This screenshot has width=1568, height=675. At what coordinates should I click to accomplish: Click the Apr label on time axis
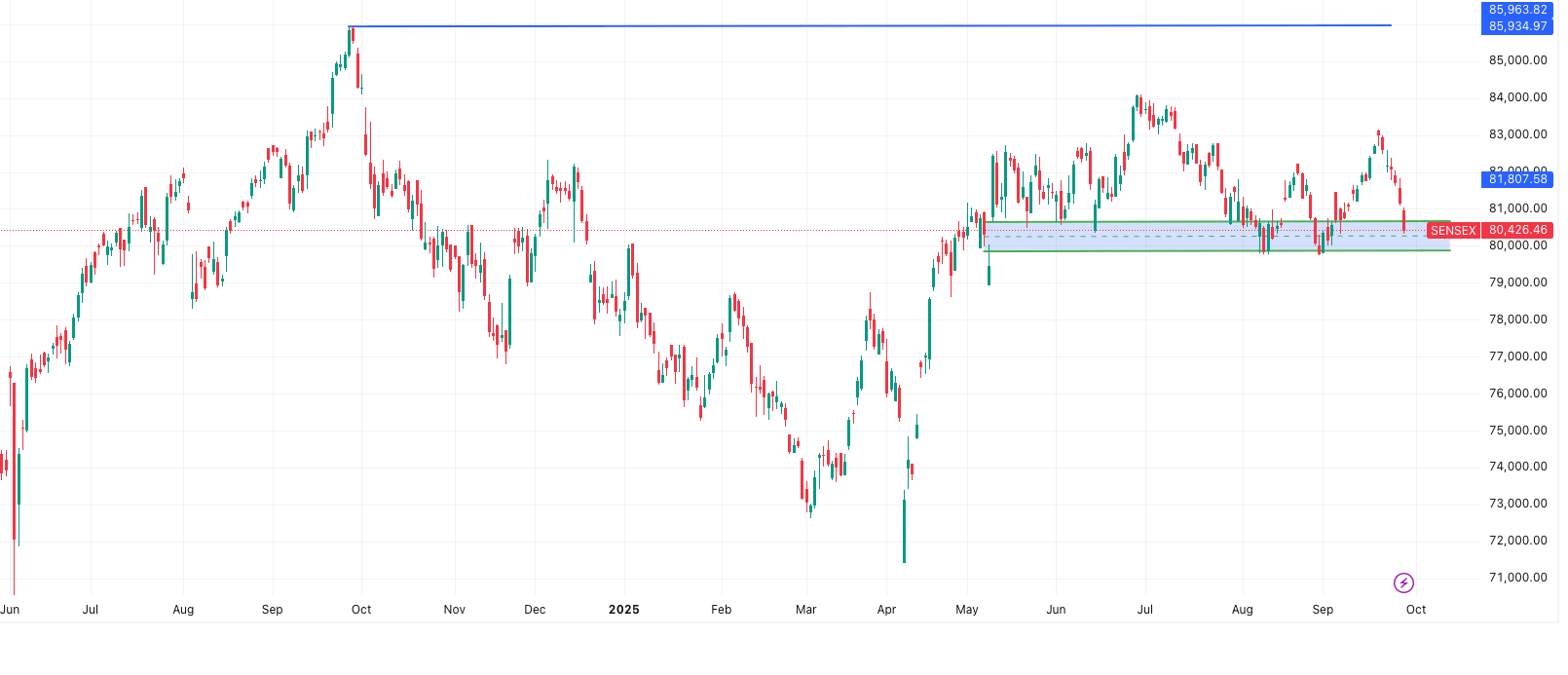[886, 610]
